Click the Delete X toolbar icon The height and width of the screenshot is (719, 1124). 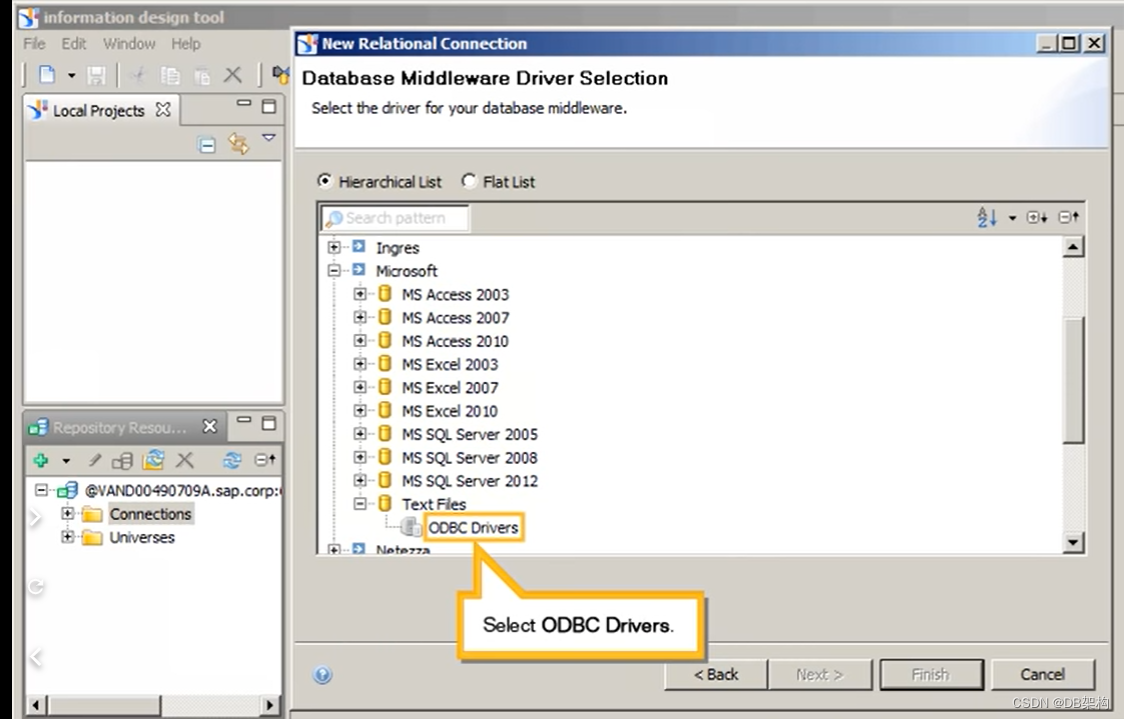click(232, 75)
